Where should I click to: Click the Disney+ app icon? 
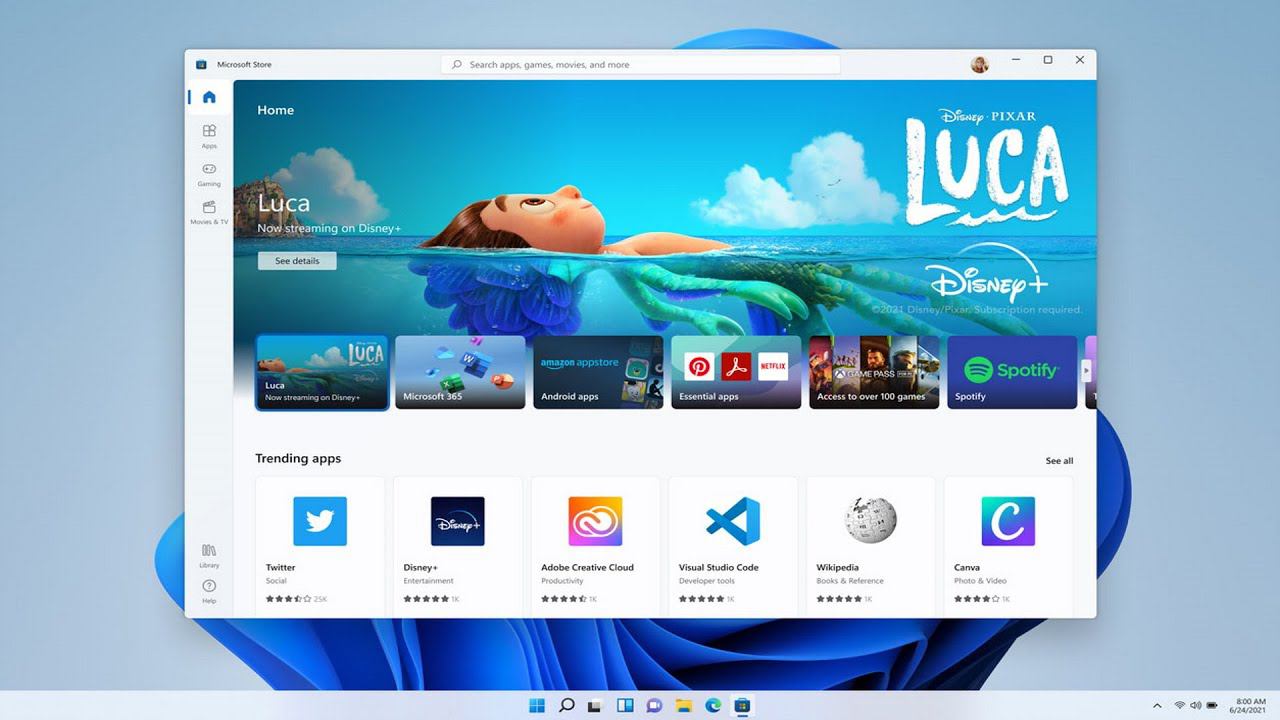pos(458,521)
